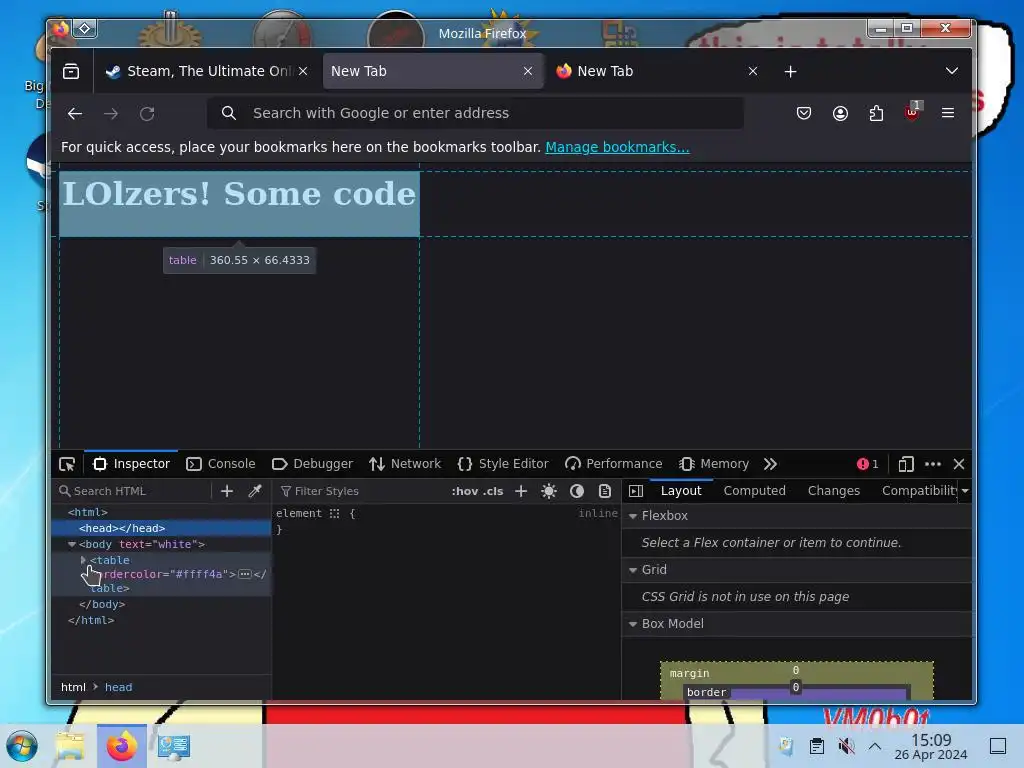Select the head node in markup
The image size is (1024, 768).
(122, 528)
